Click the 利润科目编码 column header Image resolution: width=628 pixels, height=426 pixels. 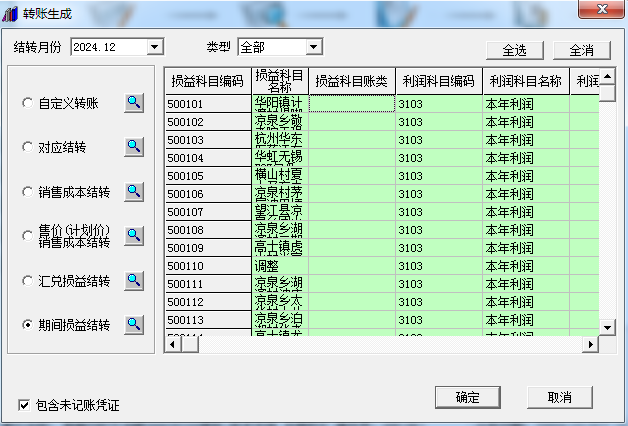[439, 81]
